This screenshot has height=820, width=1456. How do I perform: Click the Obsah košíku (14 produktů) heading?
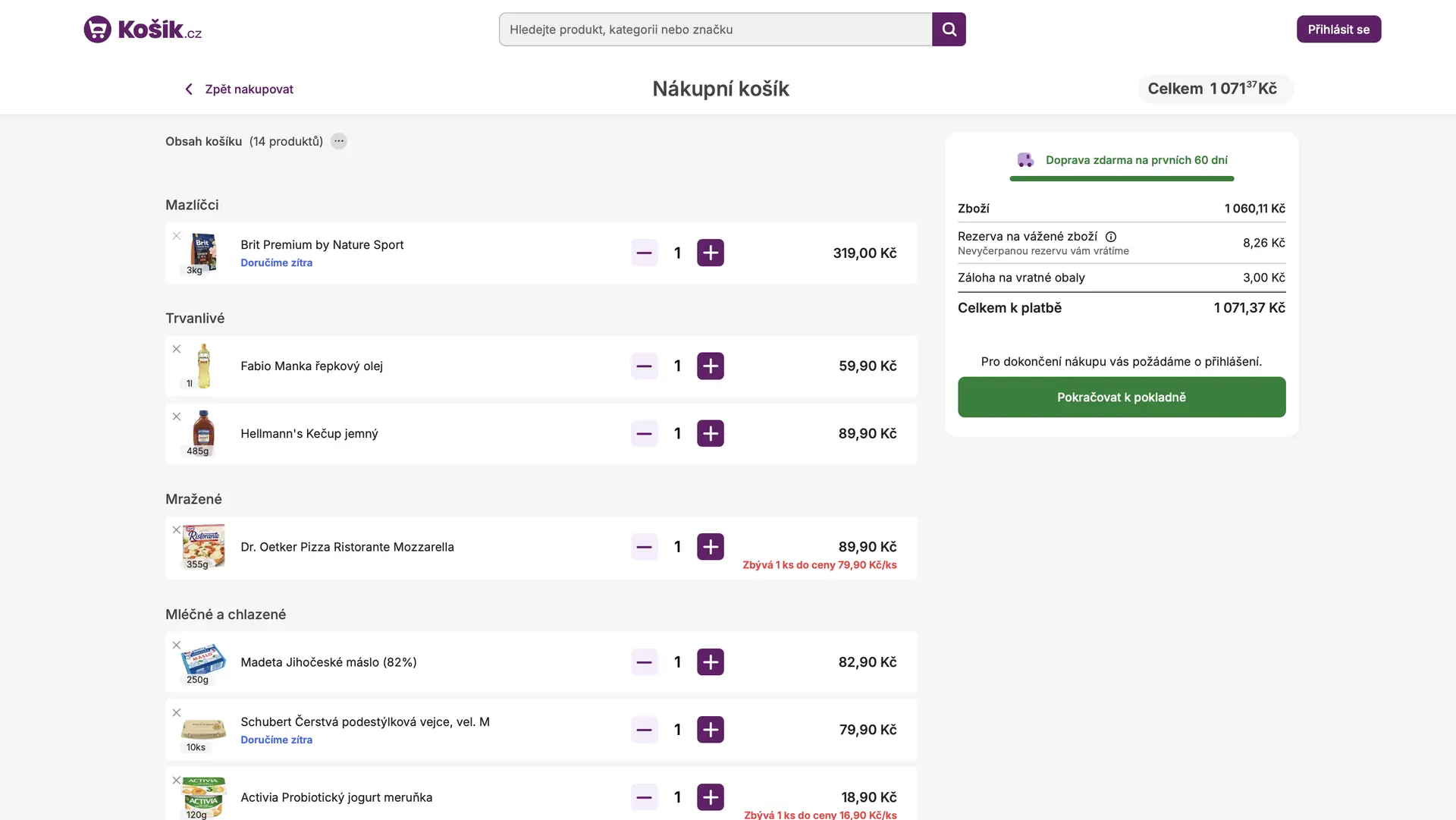(244, 141)
